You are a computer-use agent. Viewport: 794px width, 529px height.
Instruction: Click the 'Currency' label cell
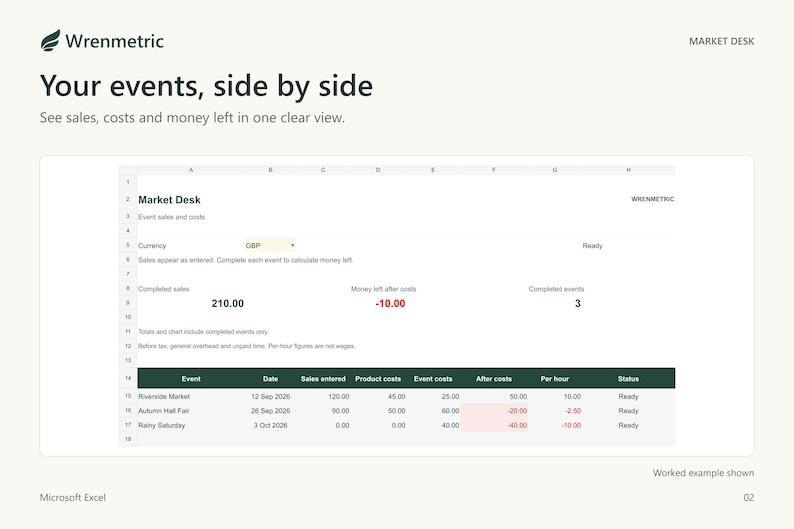click(152, 246)
